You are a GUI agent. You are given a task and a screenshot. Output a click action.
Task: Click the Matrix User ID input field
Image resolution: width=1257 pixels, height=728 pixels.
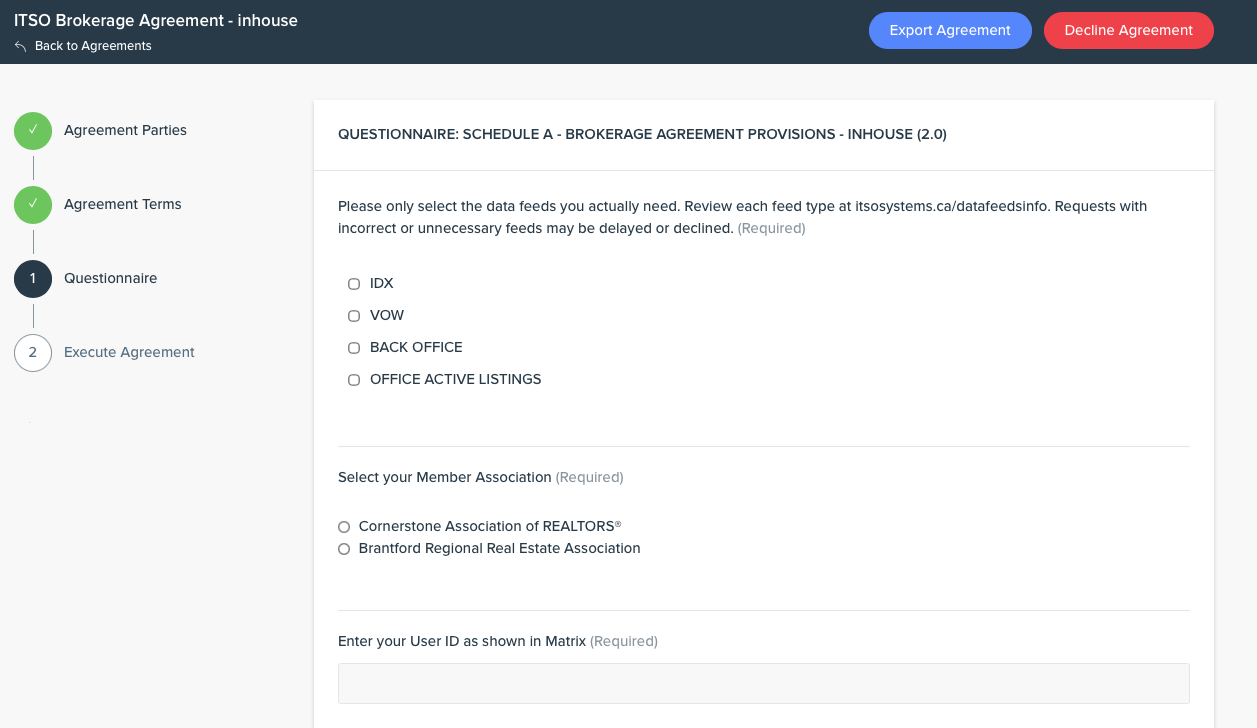pos(763,683)
